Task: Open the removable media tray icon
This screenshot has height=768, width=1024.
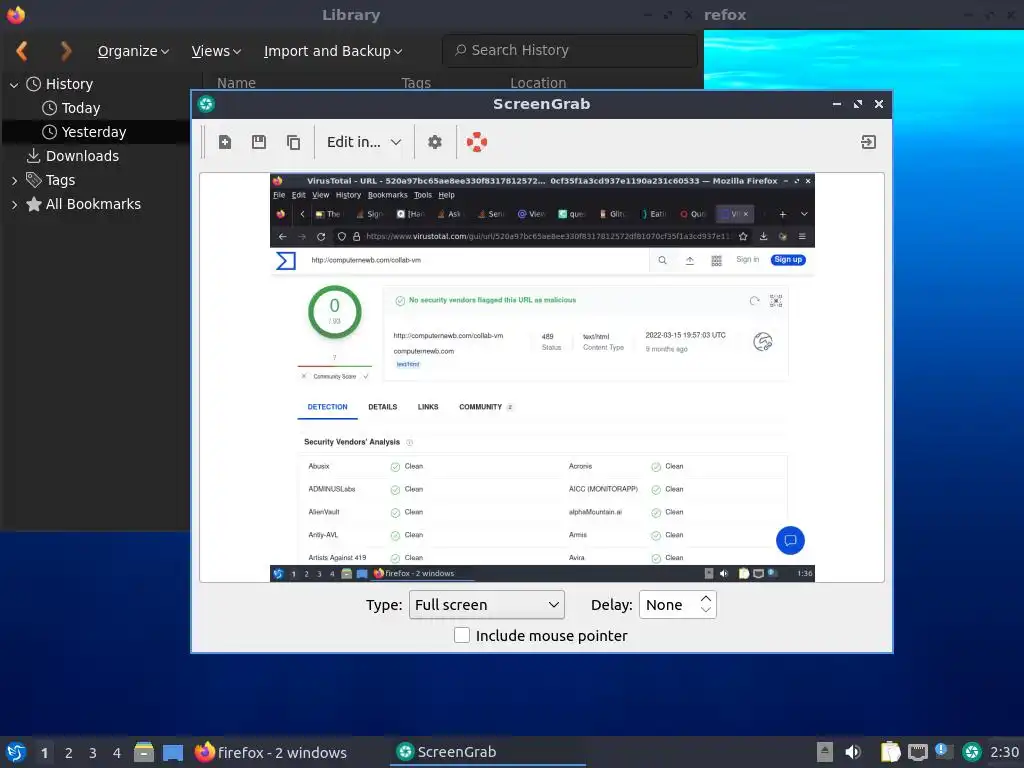Action: pos(825,752)
